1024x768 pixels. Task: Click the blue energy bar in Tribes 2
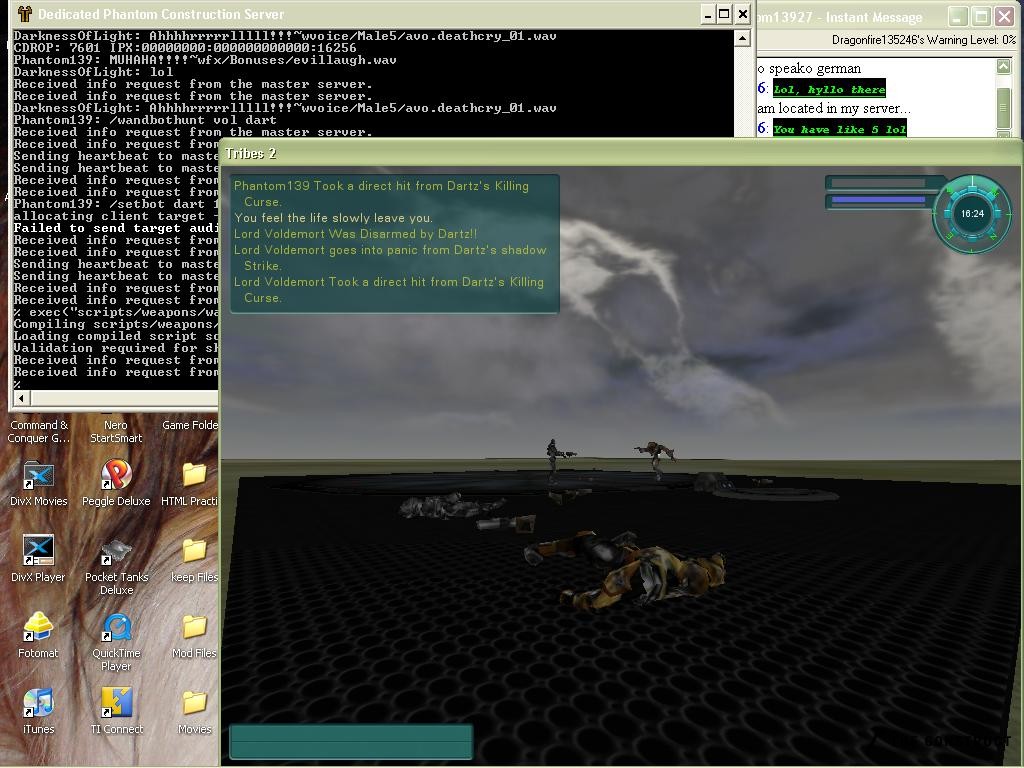coord(879,200)
